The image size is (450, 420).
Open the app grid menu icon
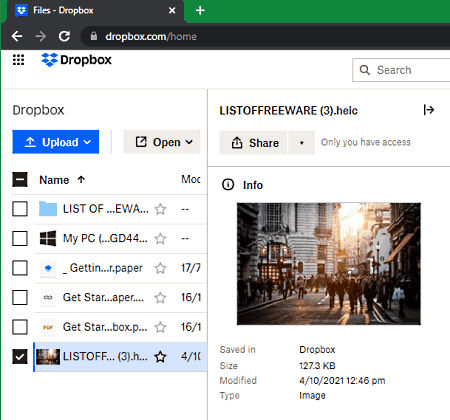(x=19, y=60)
